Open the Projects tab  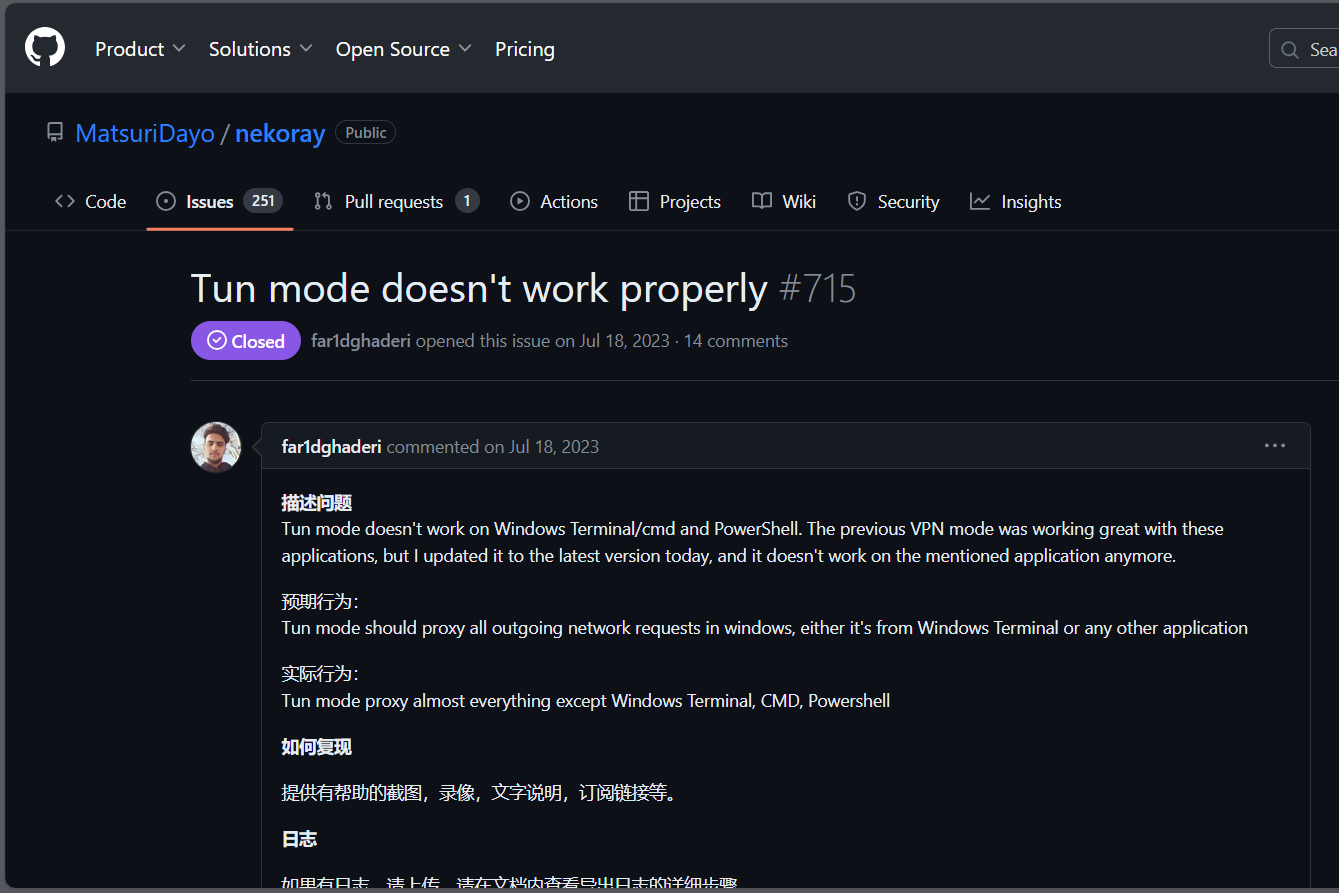click(675, 202)
